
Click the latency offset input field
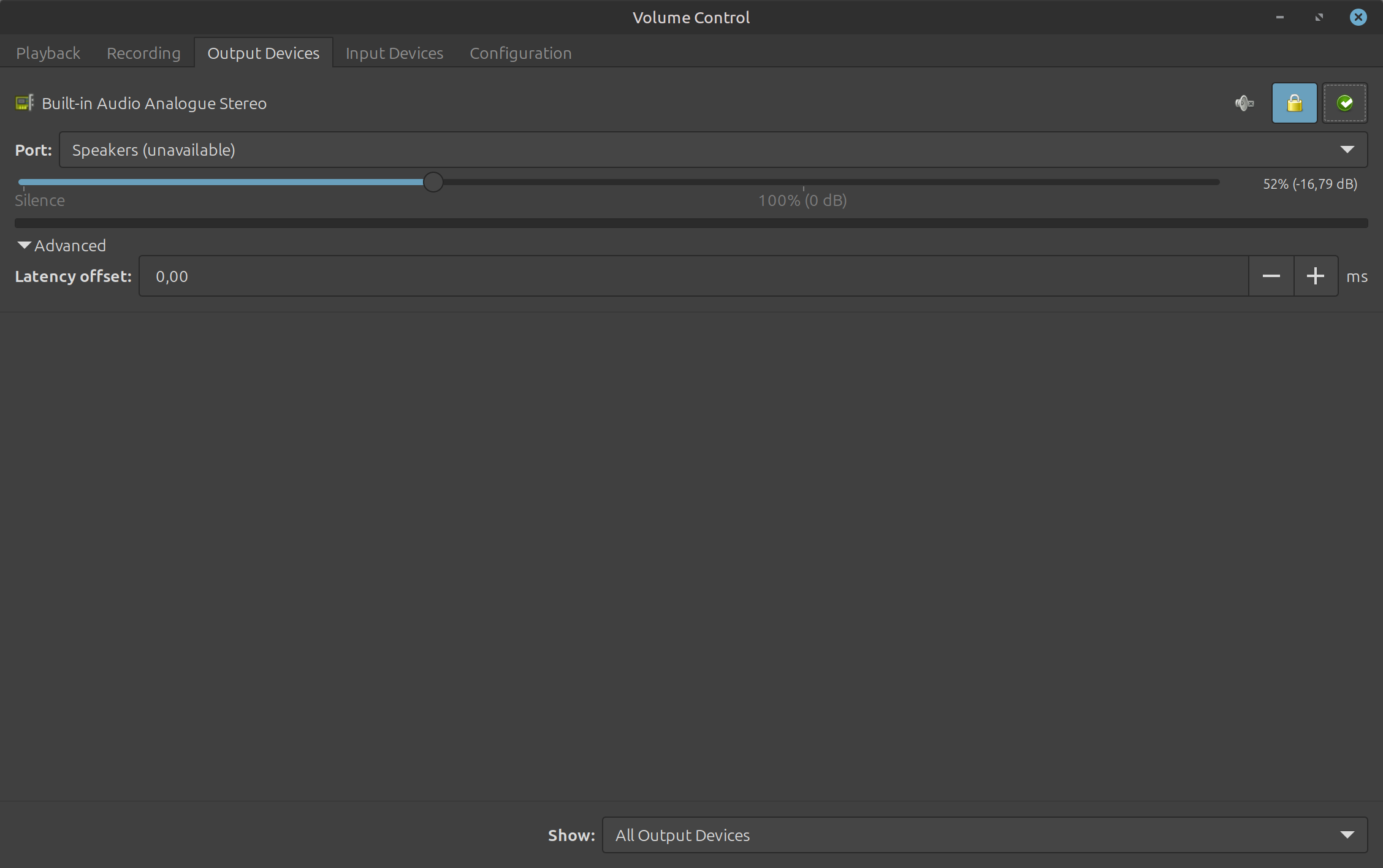tap(693, 276)
